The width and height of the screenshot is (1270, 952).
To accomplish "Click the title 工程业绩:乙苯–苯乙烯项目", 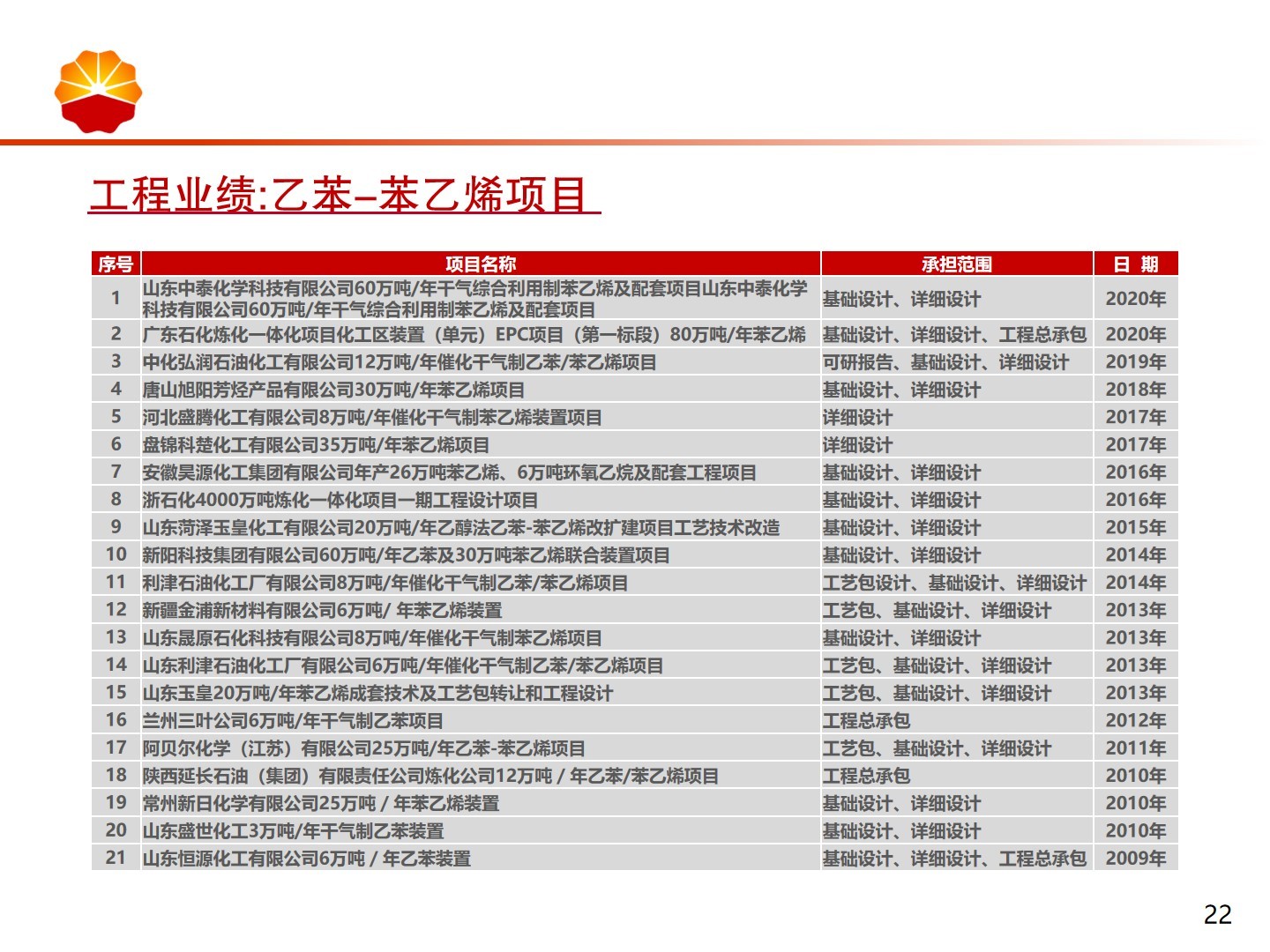I will click(344, 194).
